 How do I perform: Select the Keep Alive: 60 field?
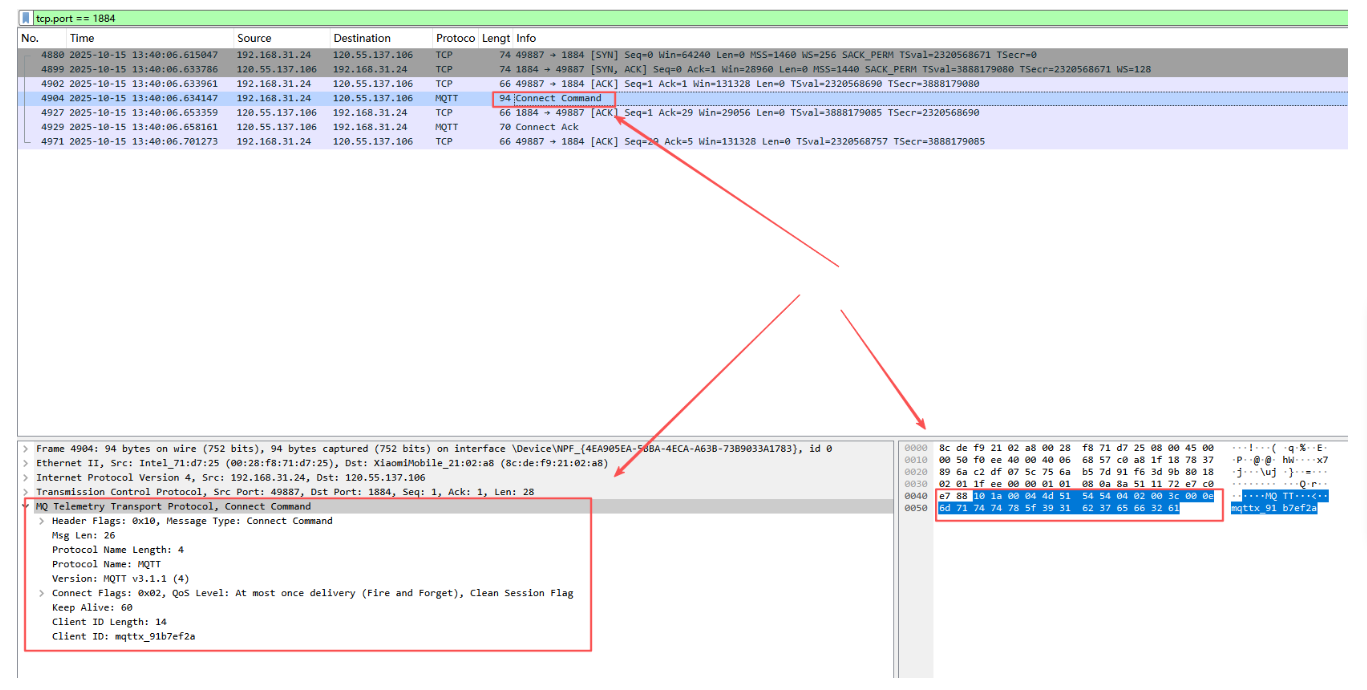(x=92, y=608)
